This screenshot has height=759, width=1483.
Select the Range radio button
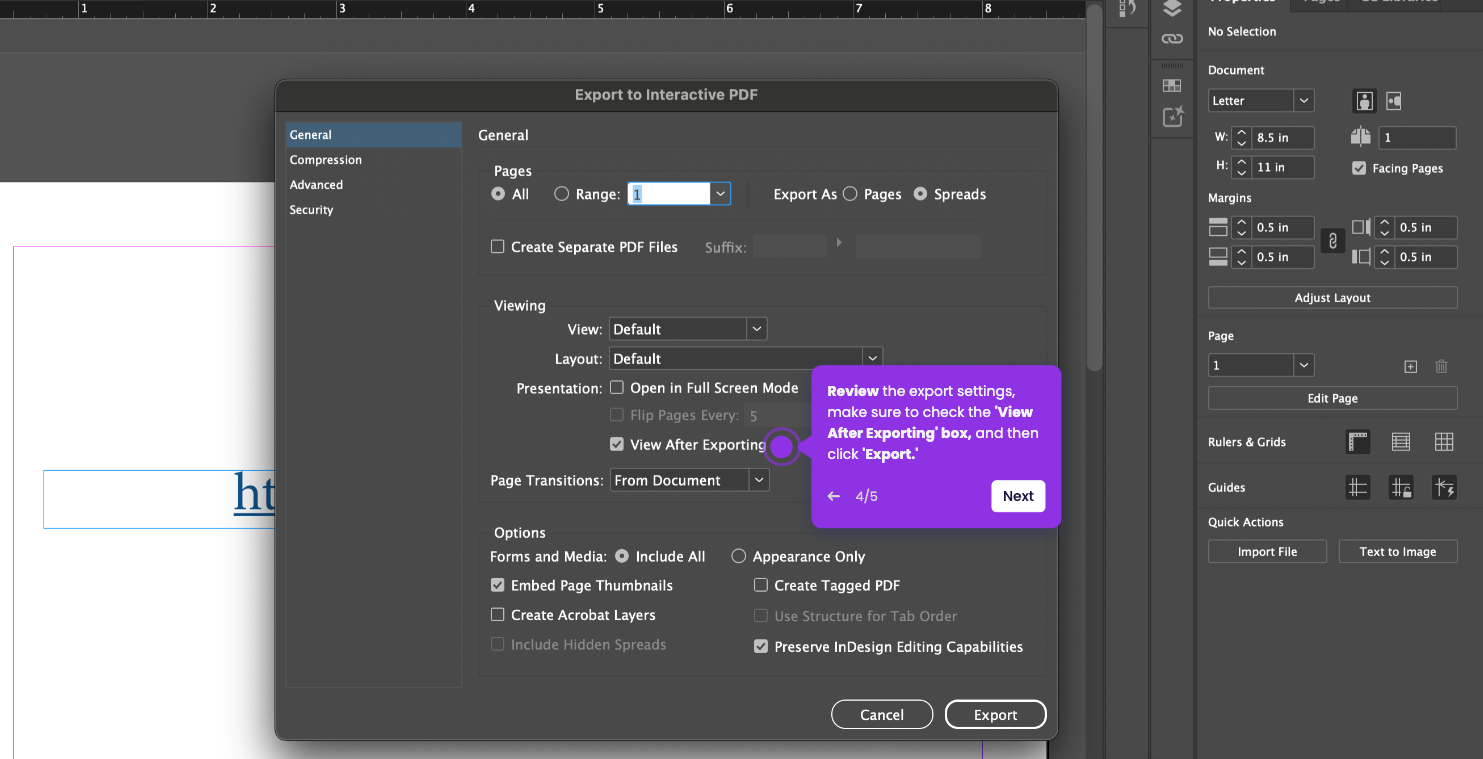561,194
